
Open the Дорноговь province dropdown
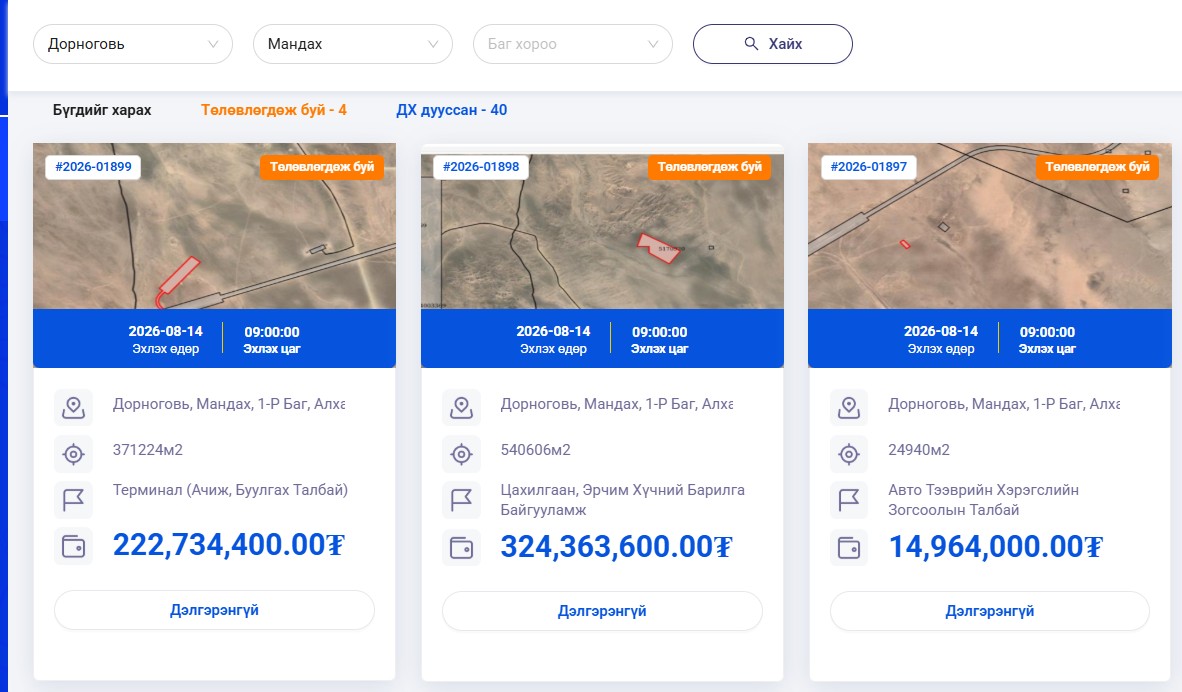tap(133, 44)
